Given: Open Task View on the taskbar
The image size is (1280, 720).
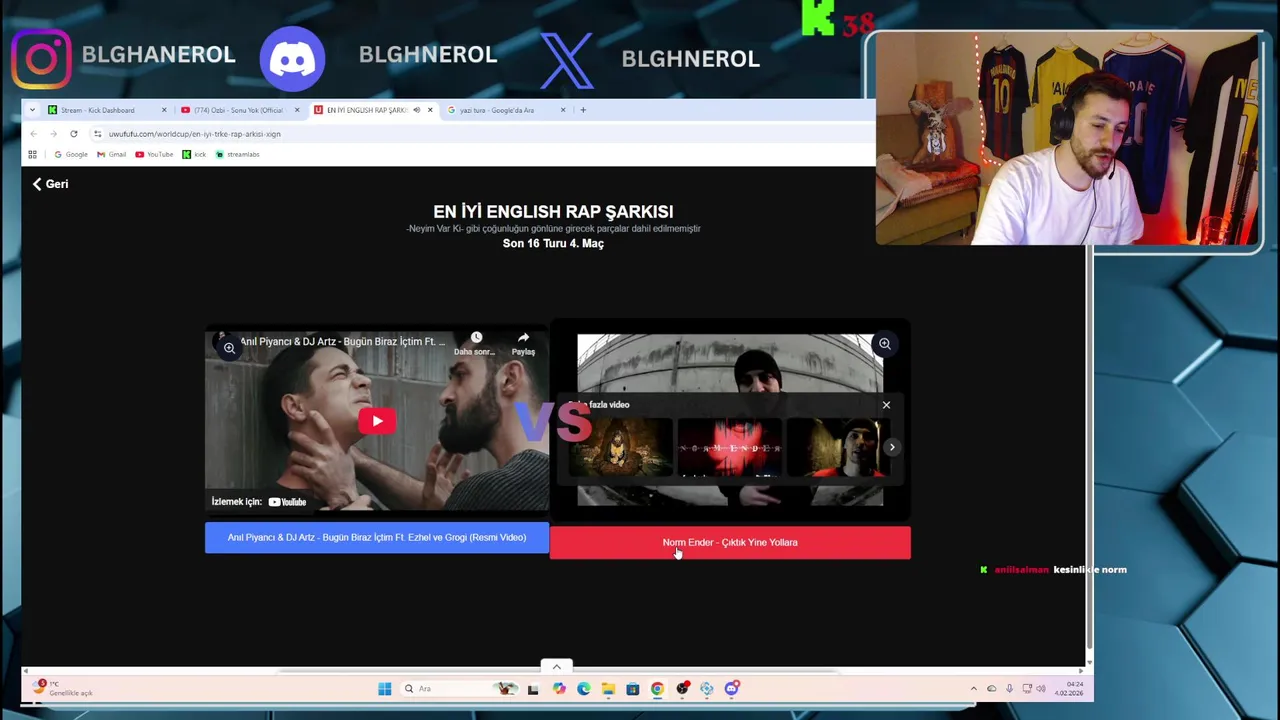Looking at the screenshot, I should 533,688.
